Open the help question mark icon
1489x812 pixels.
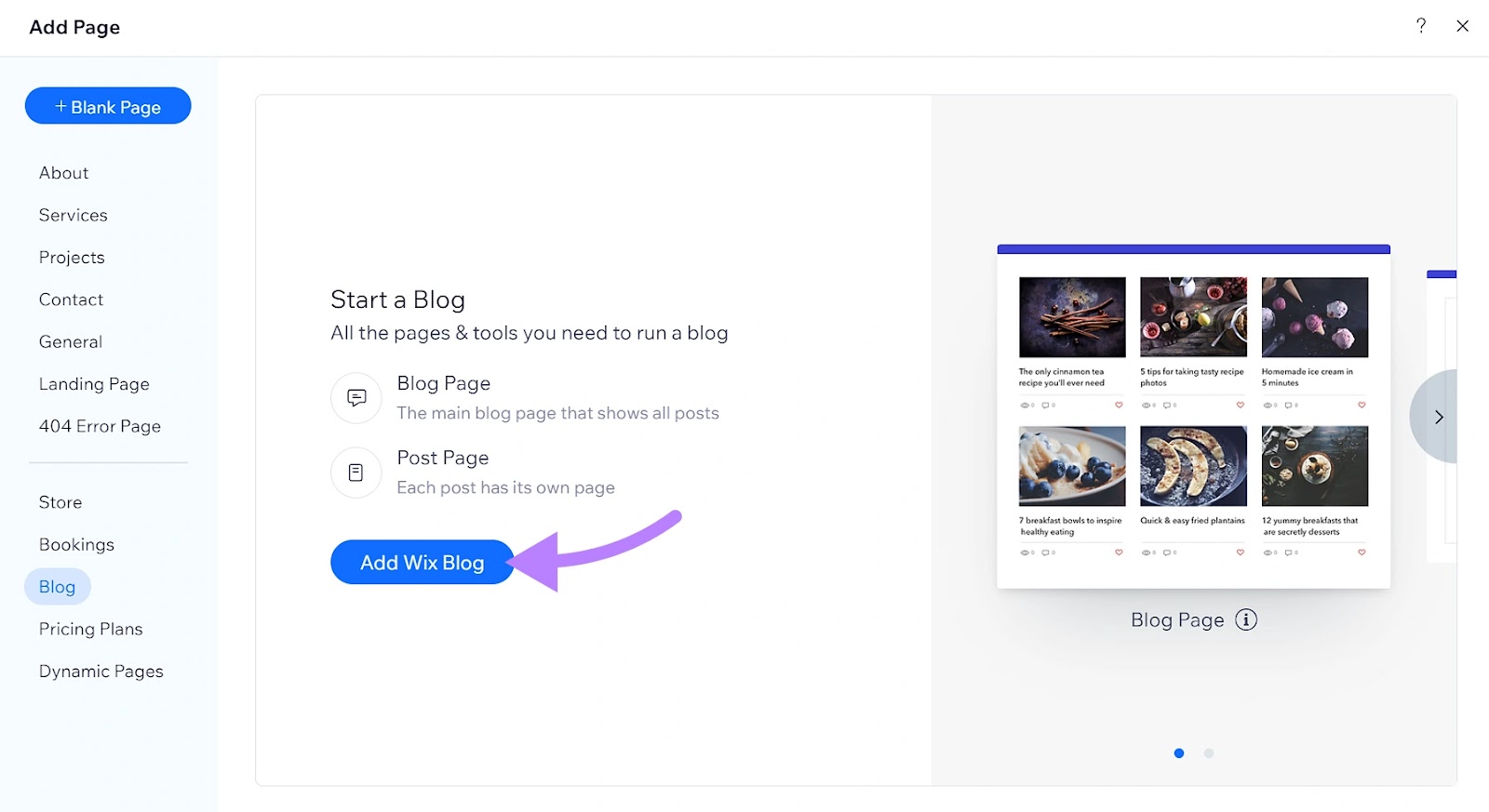[x=1420, y=26]
